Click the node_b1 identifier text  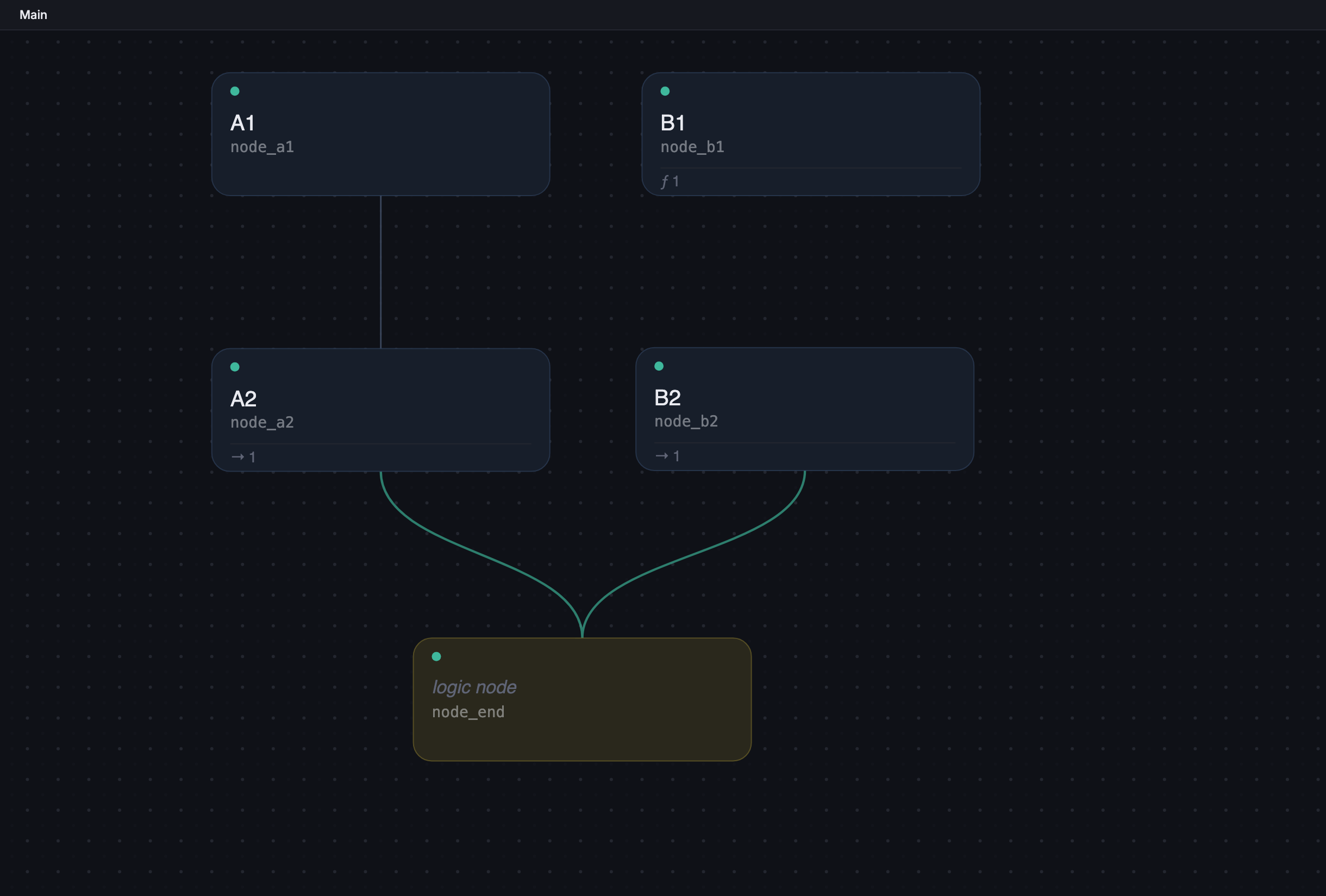(692, 147)
